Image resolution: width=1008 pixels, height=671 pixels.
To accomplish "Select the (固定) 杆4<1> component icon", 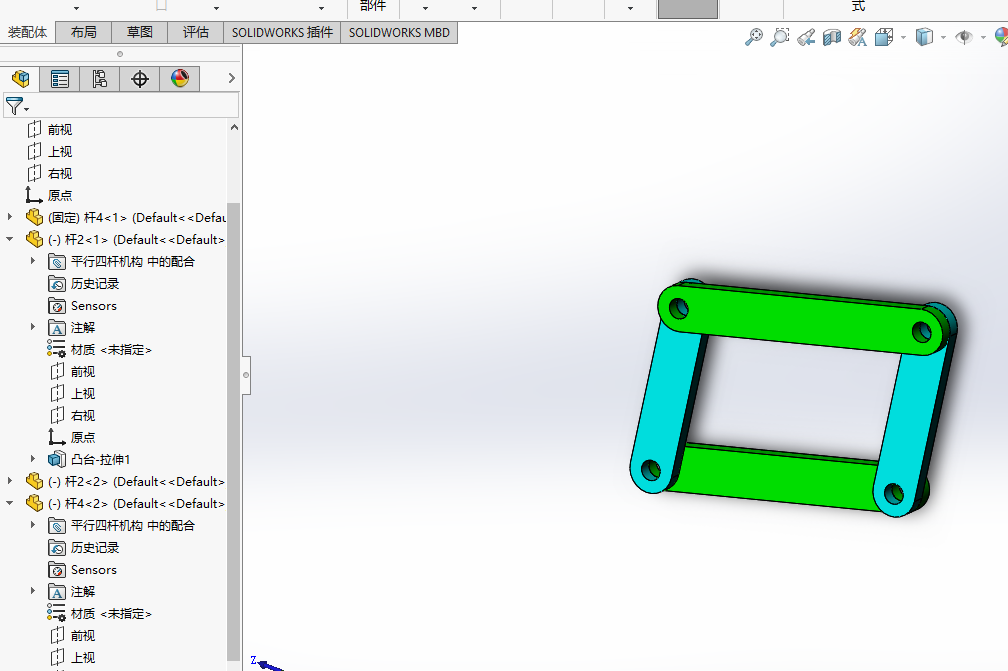I will [x=34, y=217].
